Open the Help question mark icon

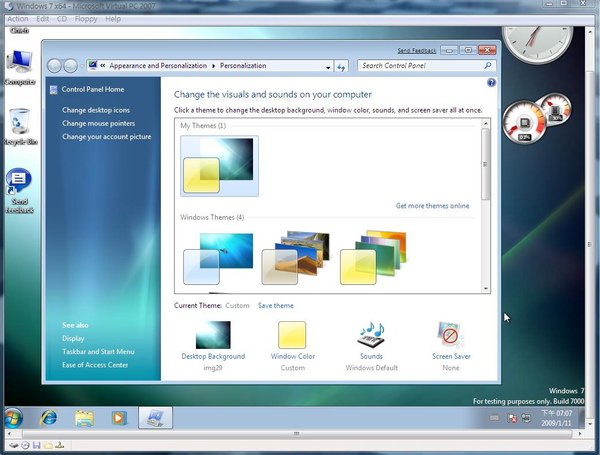point(491,82)
